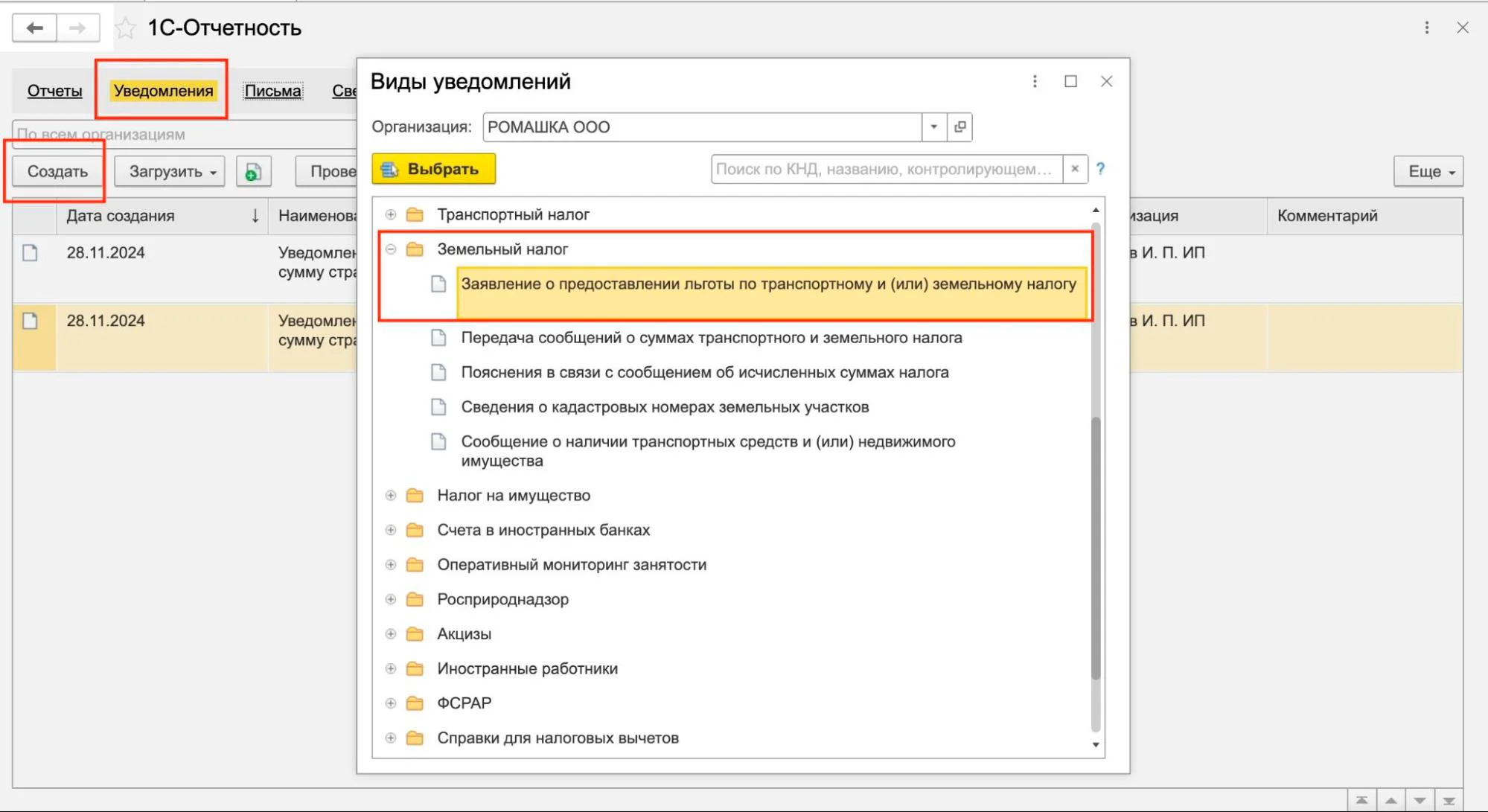This screenshot has height=812, width=1488.
Task: Open the organization link button next to РОМАШКА ООО
Action: tap(959, 127)
